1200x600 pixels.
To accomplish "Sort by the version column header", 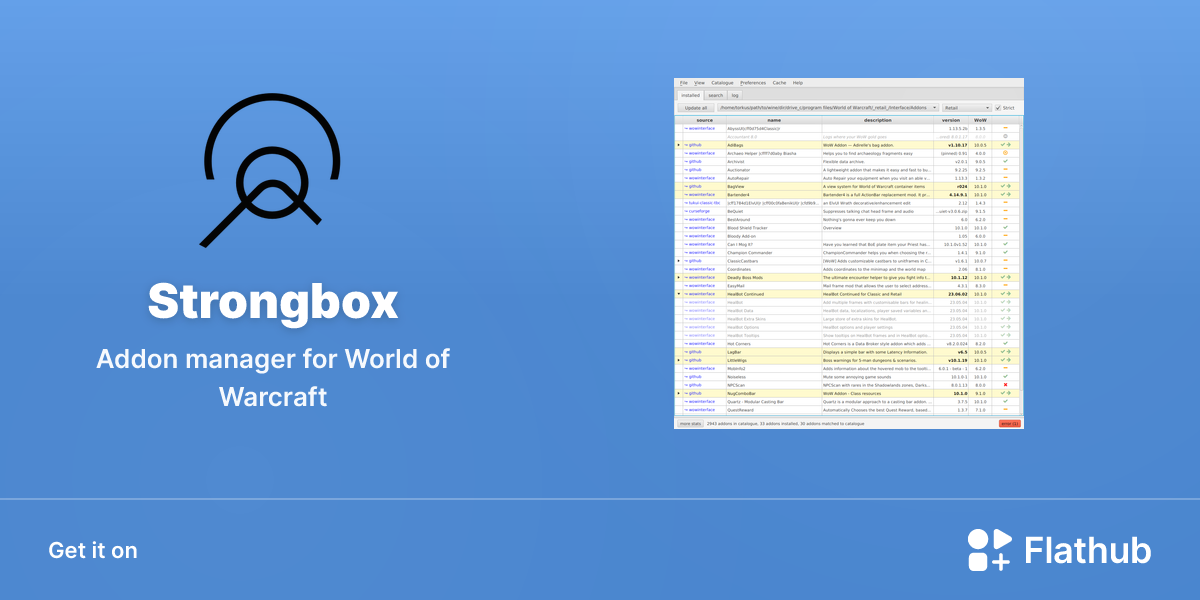I will pos(951,120).
